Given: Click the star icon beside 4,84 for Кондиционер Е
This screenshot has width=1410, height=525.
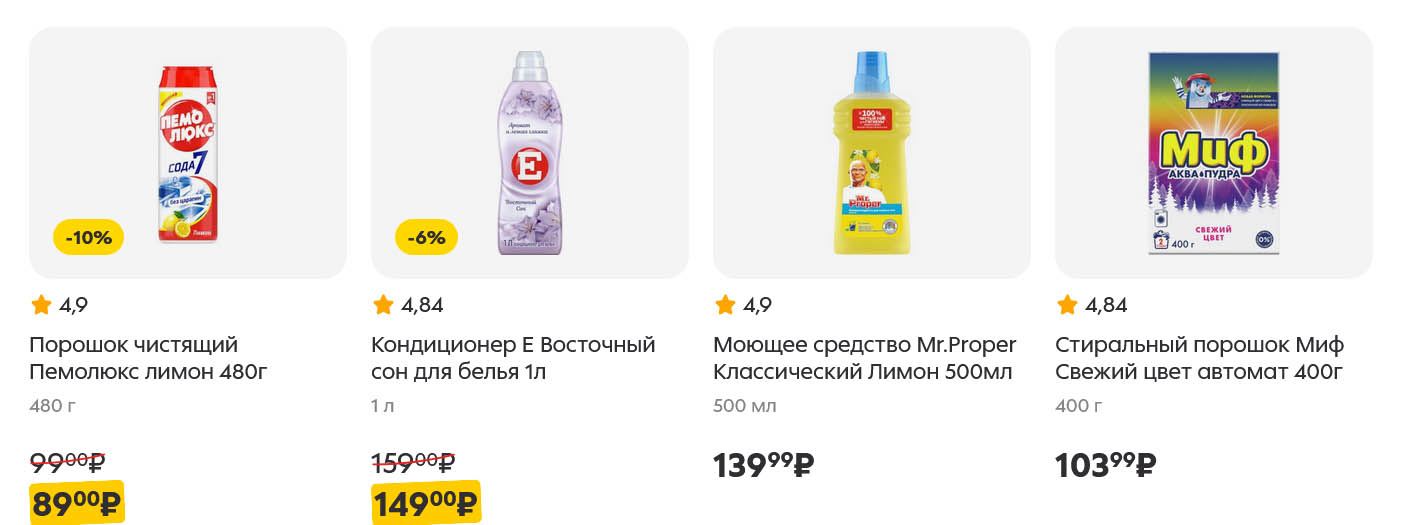Looking at the screenshot, I should coord(383,305).
